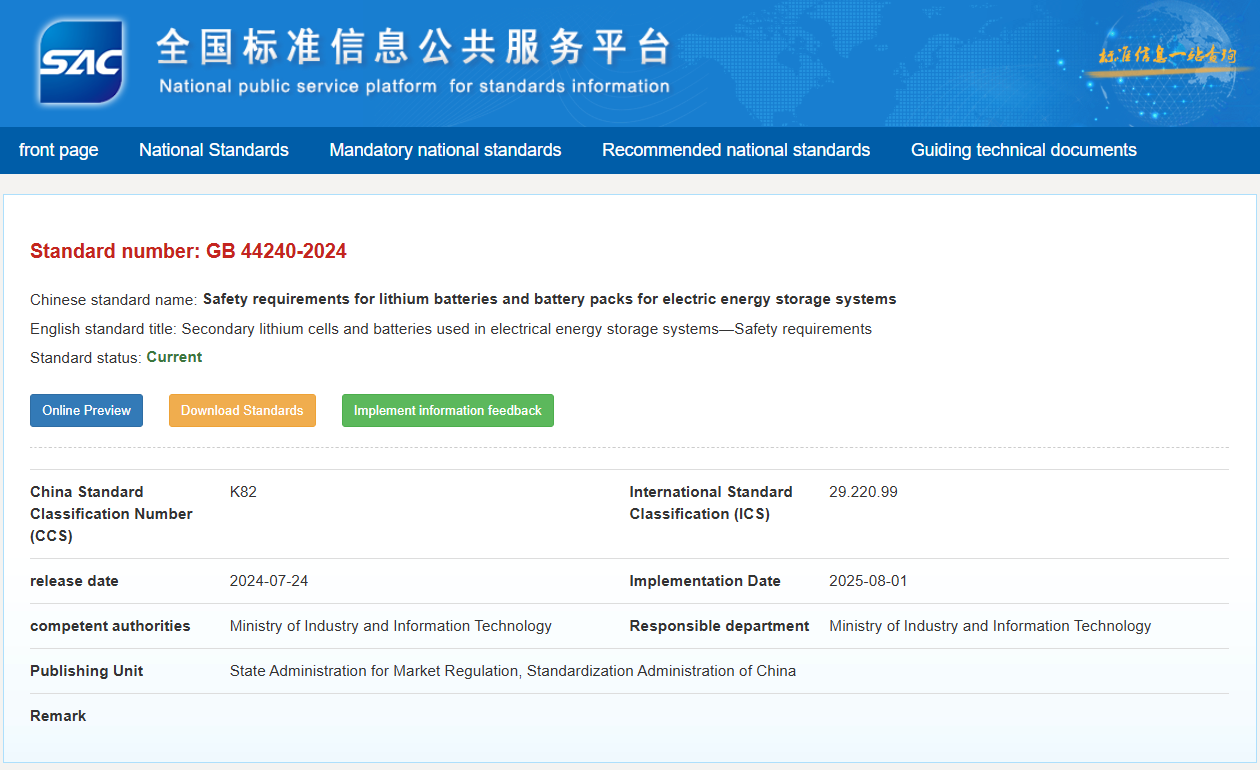Open the National Standards section

[213, 150]
